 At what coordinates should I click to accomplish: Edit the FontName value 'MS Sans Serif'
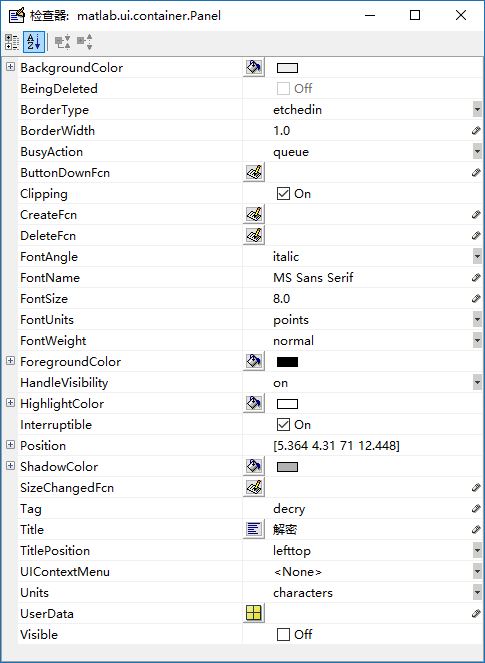click(313, 277)
